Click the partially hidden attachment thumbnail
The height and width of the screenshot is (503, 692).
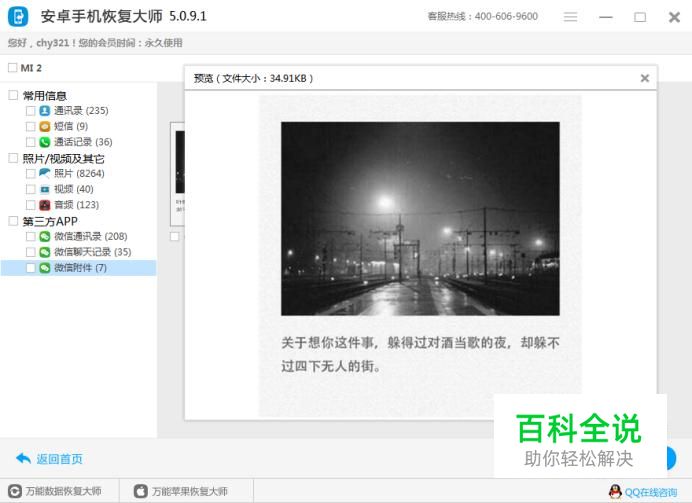coord(177,174)
